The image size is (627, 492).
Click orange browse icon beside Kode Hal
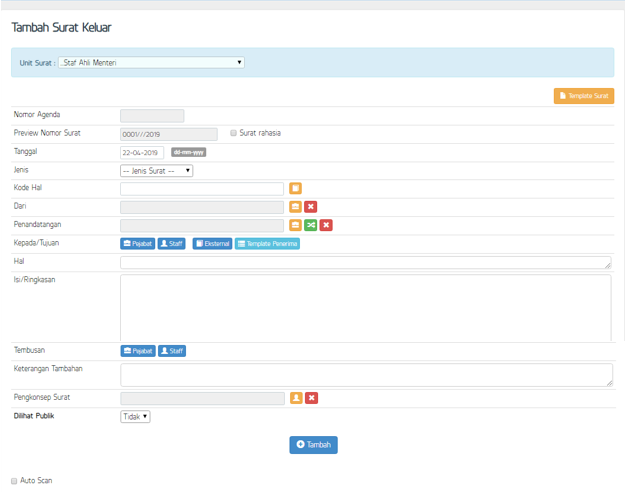295,188
